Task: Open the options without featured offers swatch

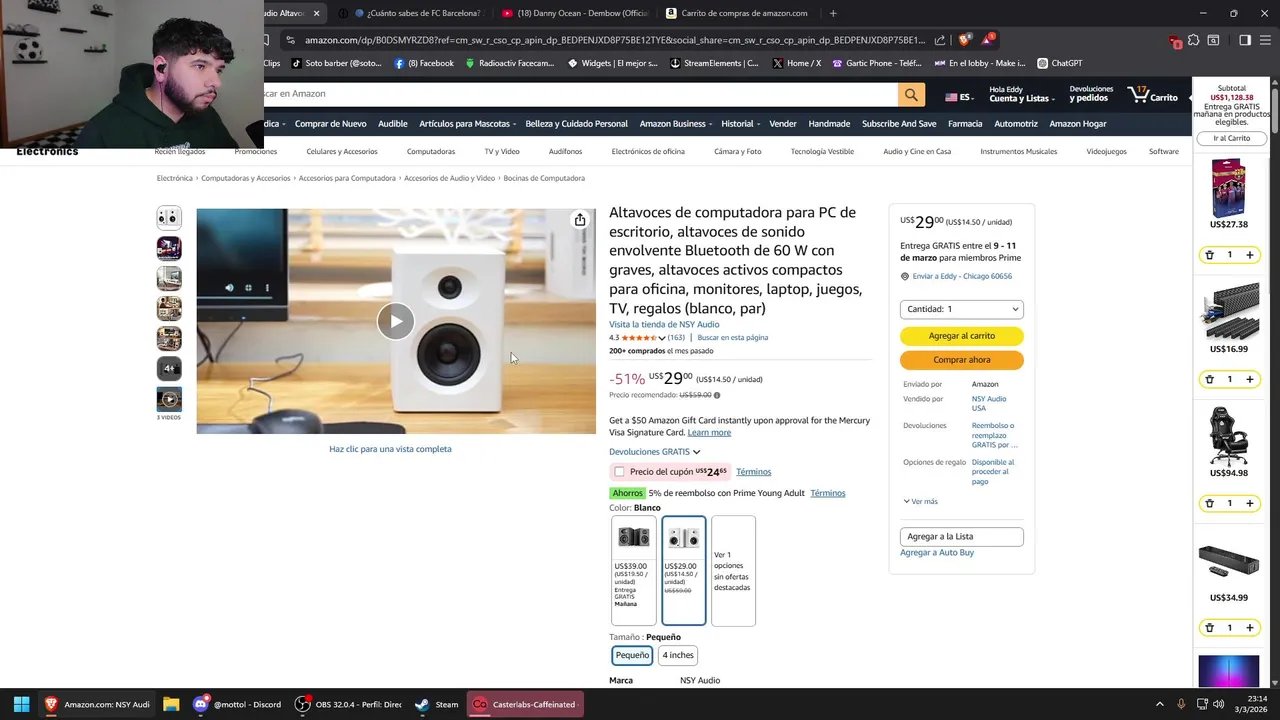Action: [733, 570]
